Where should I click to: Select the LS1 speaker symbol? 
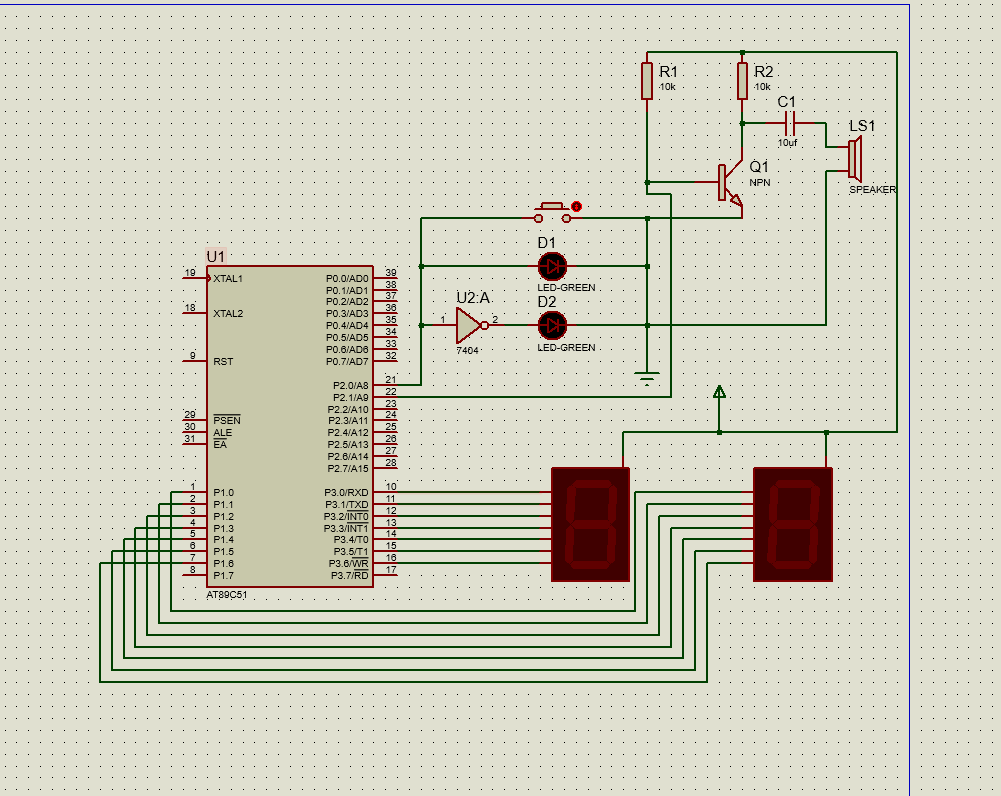click(855, 159)
